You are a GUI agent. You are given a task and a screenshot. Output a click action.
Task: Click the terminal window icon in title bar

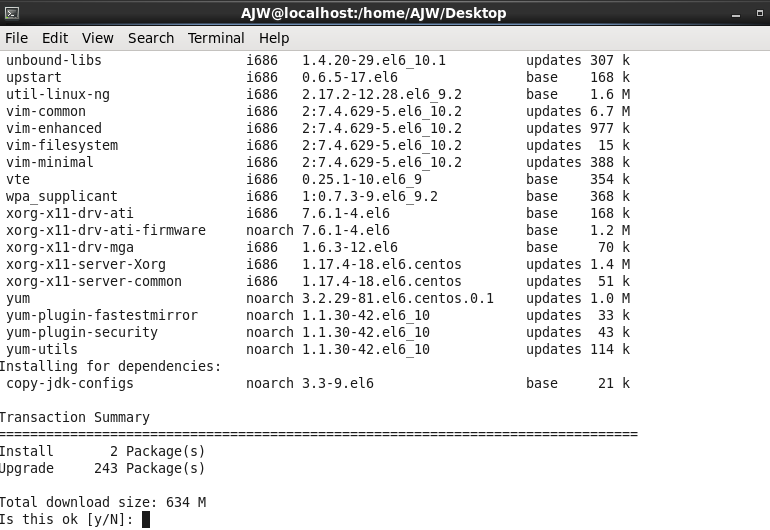point(12,13)
